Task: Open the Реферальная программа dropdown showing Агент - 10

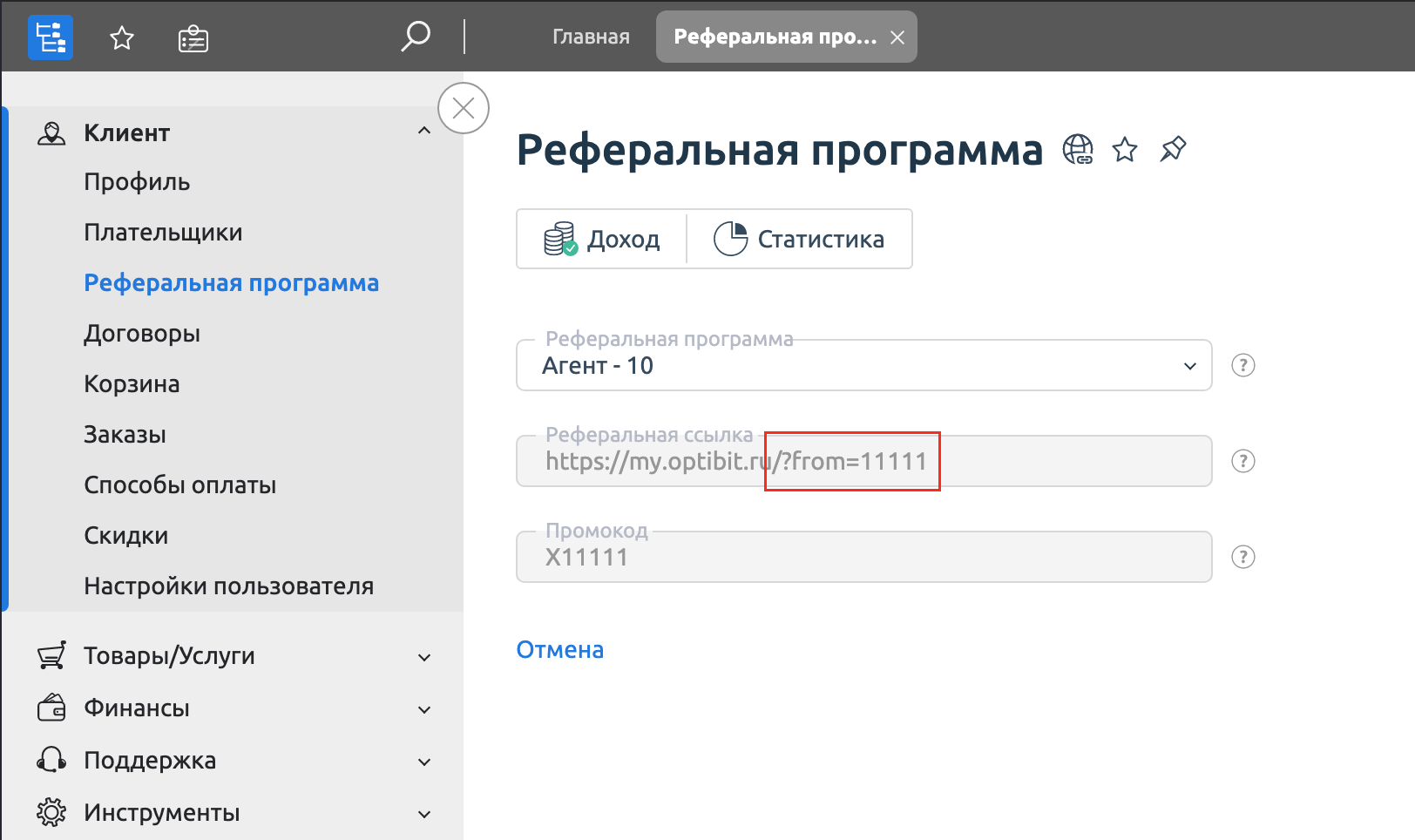Action: [x=864, y=365]
